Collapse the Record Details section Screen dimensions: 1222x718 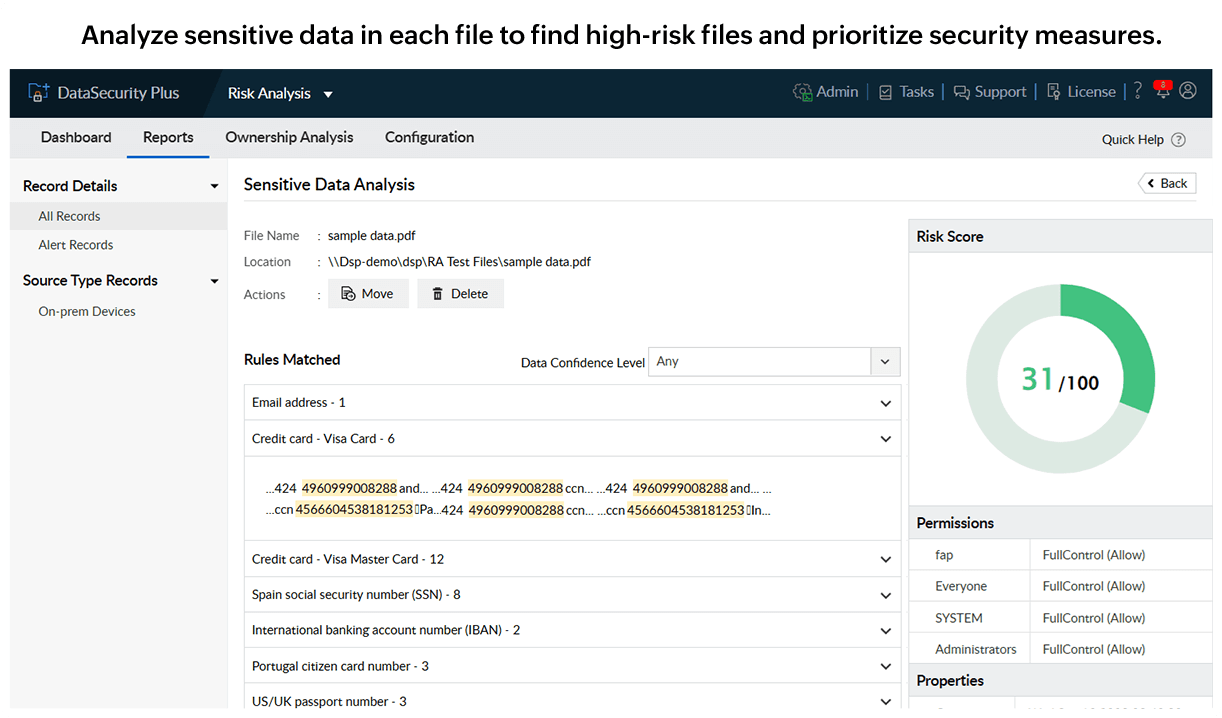click(x=214, y=185)
